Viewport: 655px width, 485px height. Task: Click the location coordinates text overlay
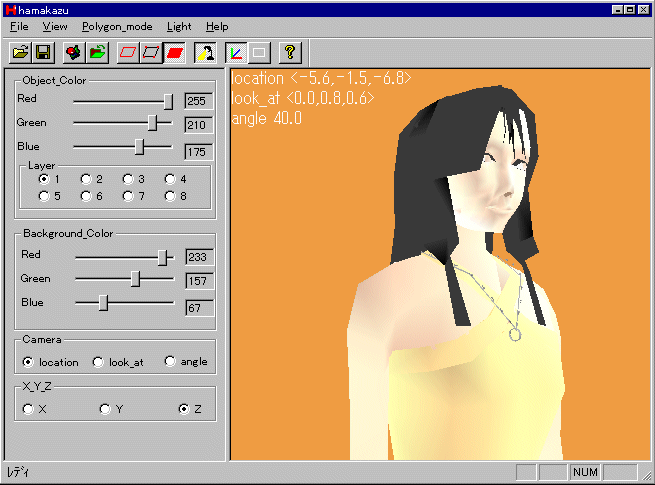[321, 78]
